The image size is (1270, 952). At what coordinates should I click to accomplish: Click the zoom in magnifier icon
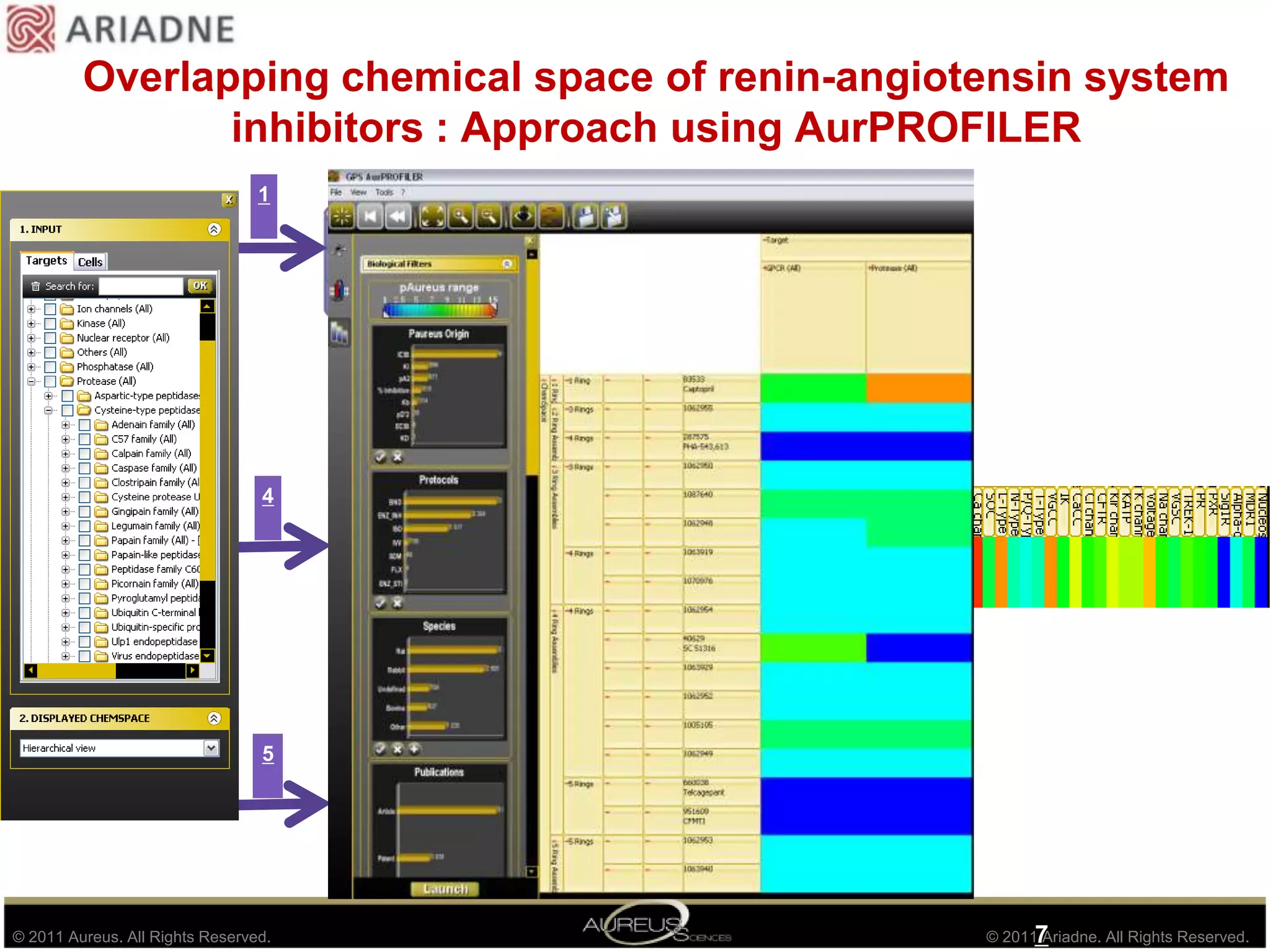461,216
